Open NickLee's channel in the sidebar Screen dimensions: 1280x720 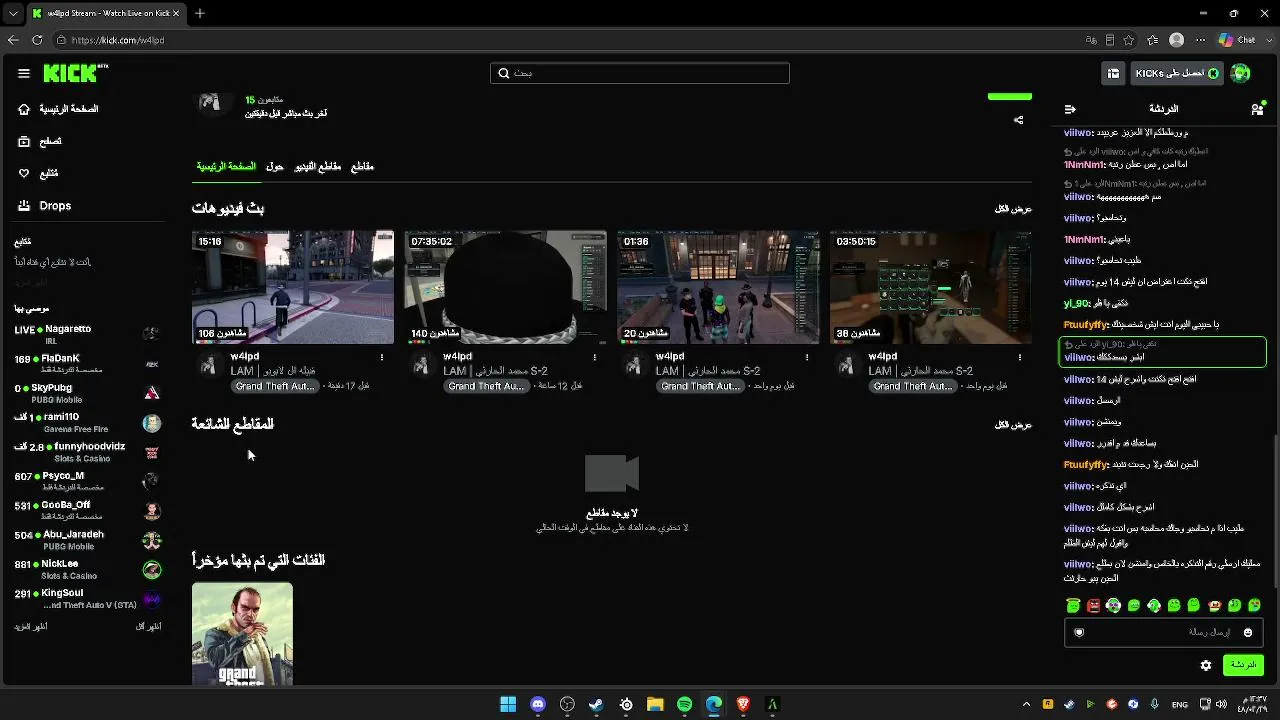(87, 569)
